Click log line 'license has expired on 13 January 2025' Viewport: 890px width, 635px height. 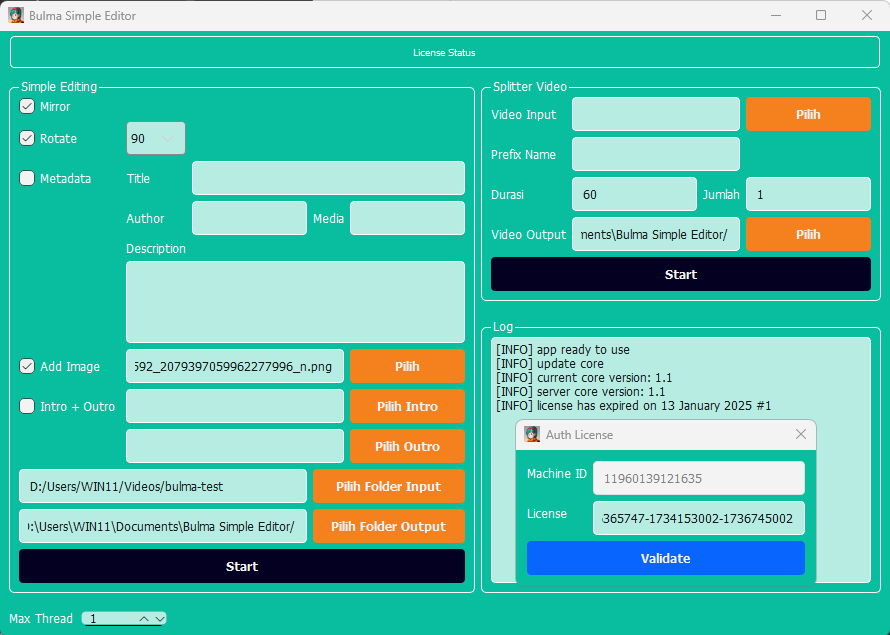(633, 406)
